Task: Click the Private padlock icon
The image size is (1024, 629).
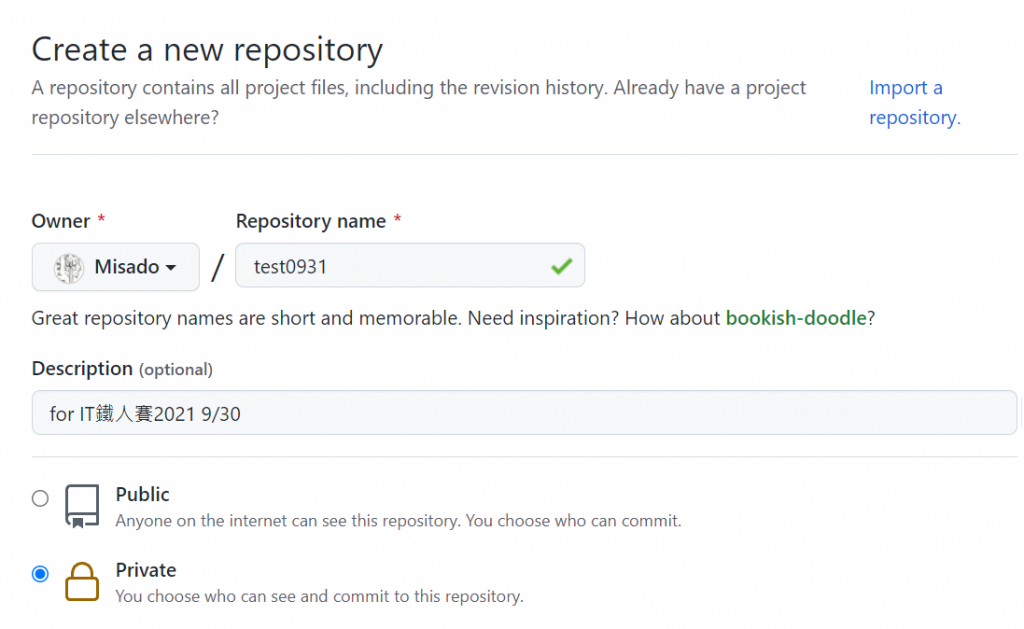Action: (x=82, y=582)
